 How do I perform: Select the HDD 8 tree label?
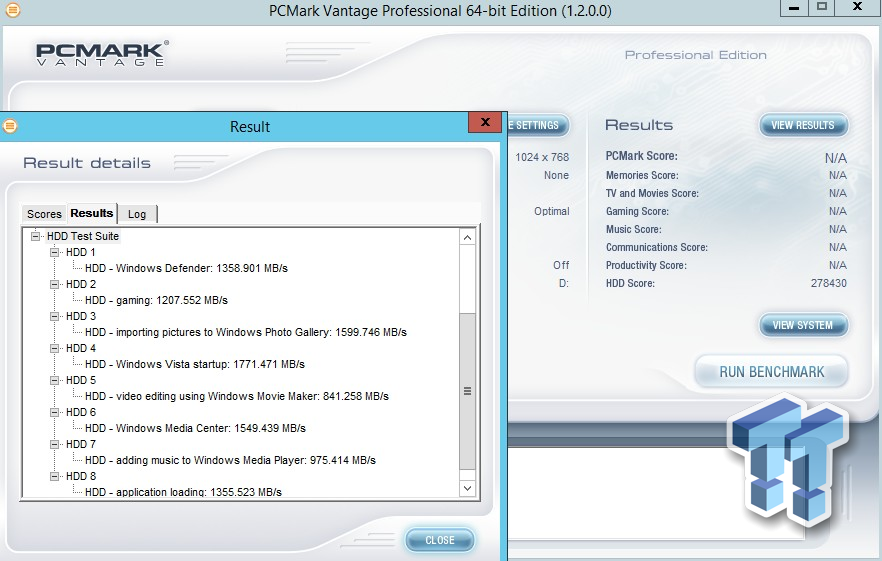[x=80, y=477]
